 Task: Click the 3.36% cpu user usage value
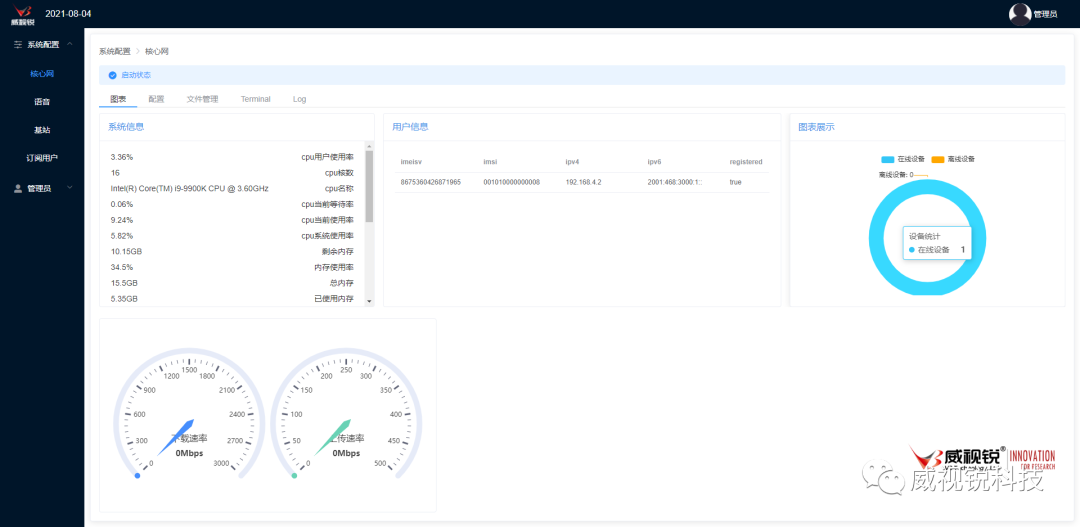click(121, 157)
